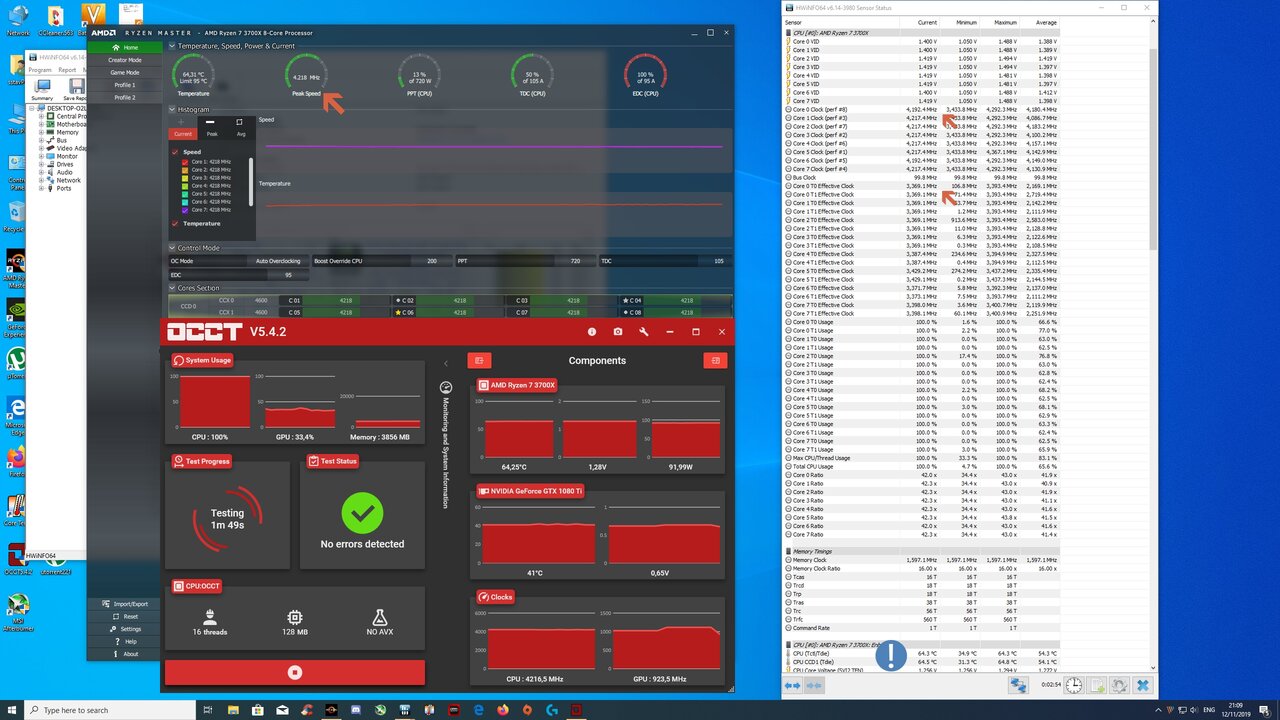Click the Save Report icon in HWiNFO64
Viewport: 1280px width, 720px height.
tap(75, 88)
